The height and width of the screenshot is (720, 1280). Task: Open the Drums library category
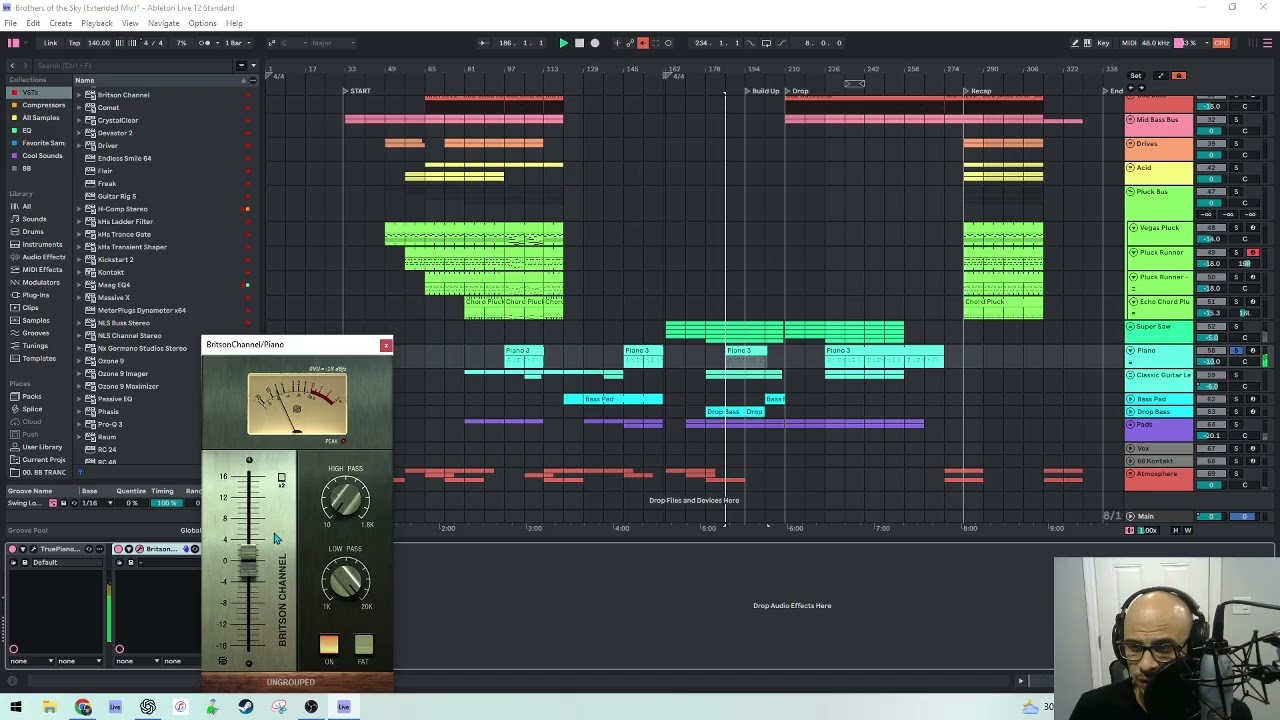33,232
